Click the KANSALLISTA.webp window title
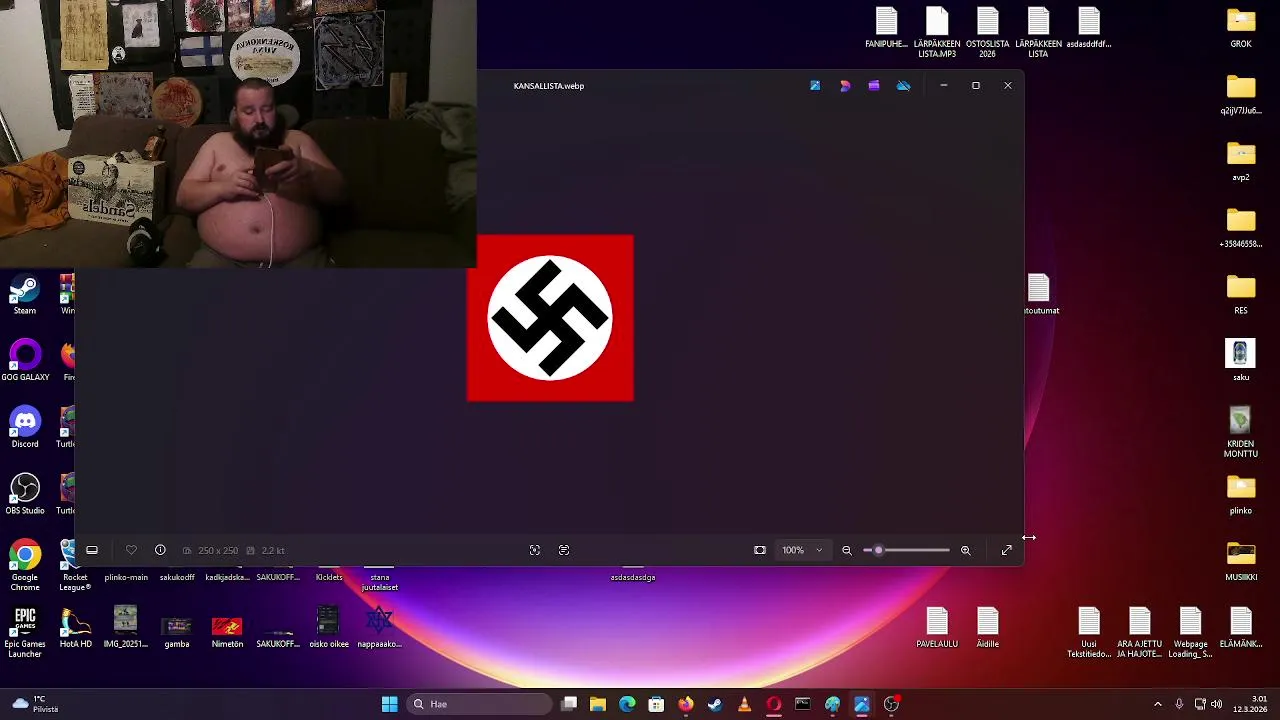 coord(549,86)
